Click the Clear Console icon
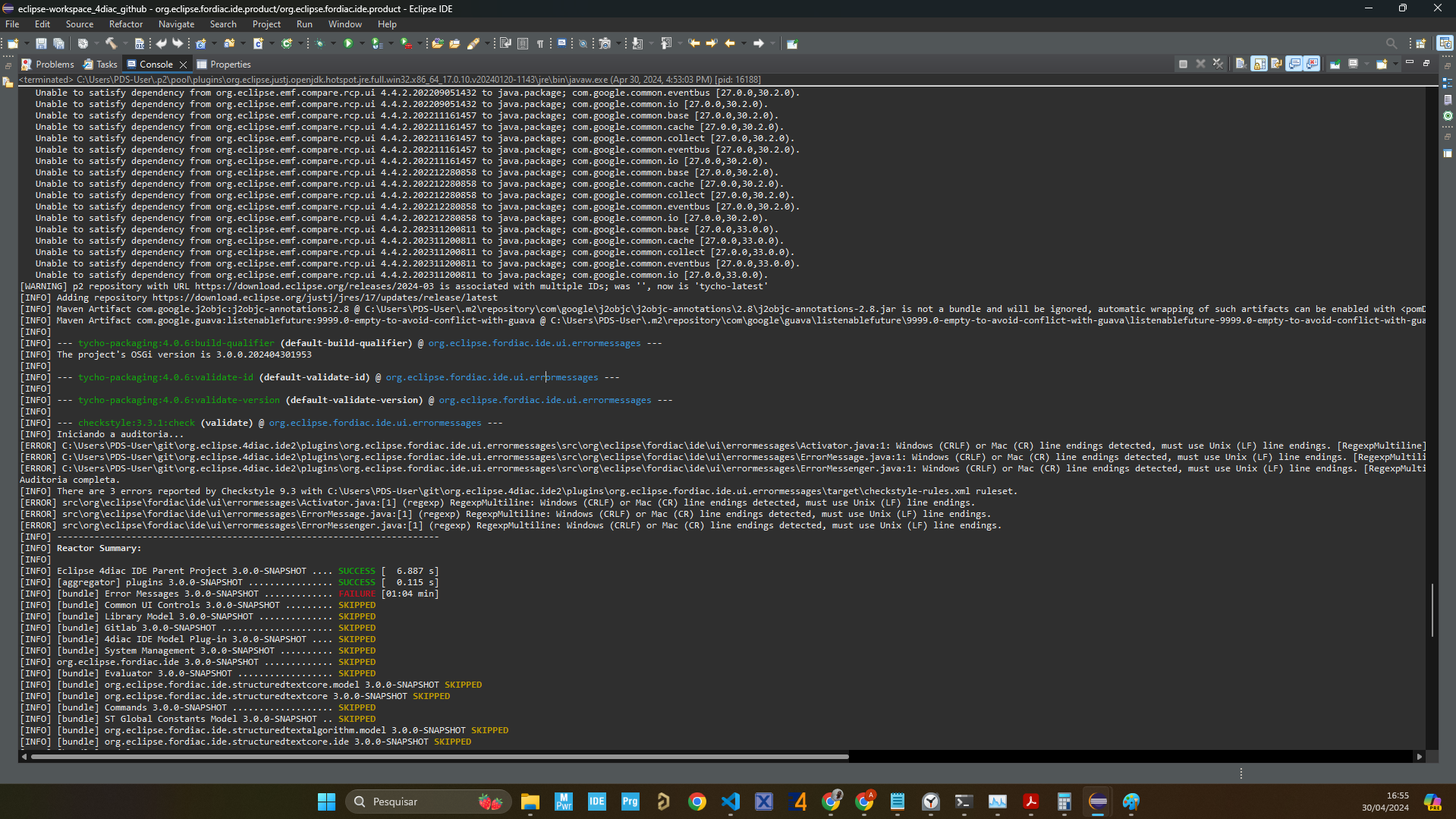Screen dimensions: 1456x819 1241,64
